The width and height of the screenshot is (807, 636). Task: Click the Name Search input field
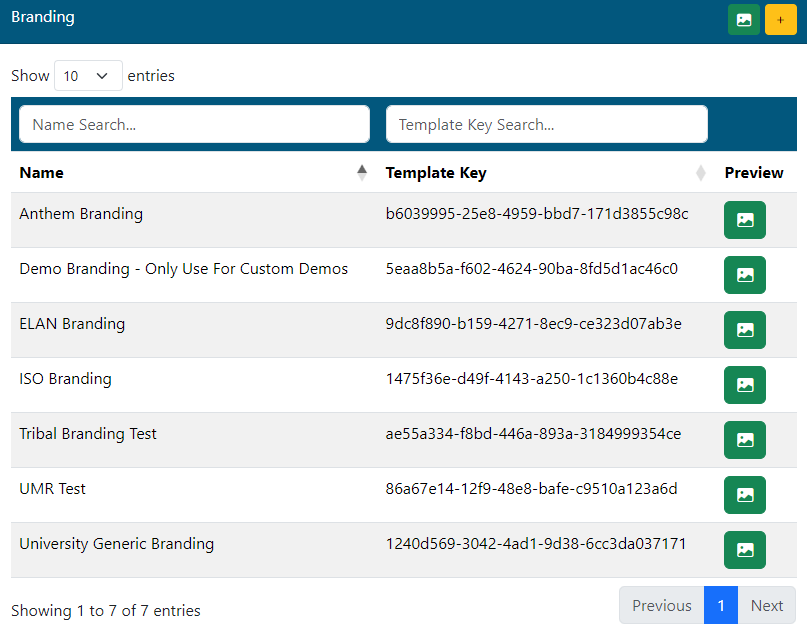coord(194,125)
